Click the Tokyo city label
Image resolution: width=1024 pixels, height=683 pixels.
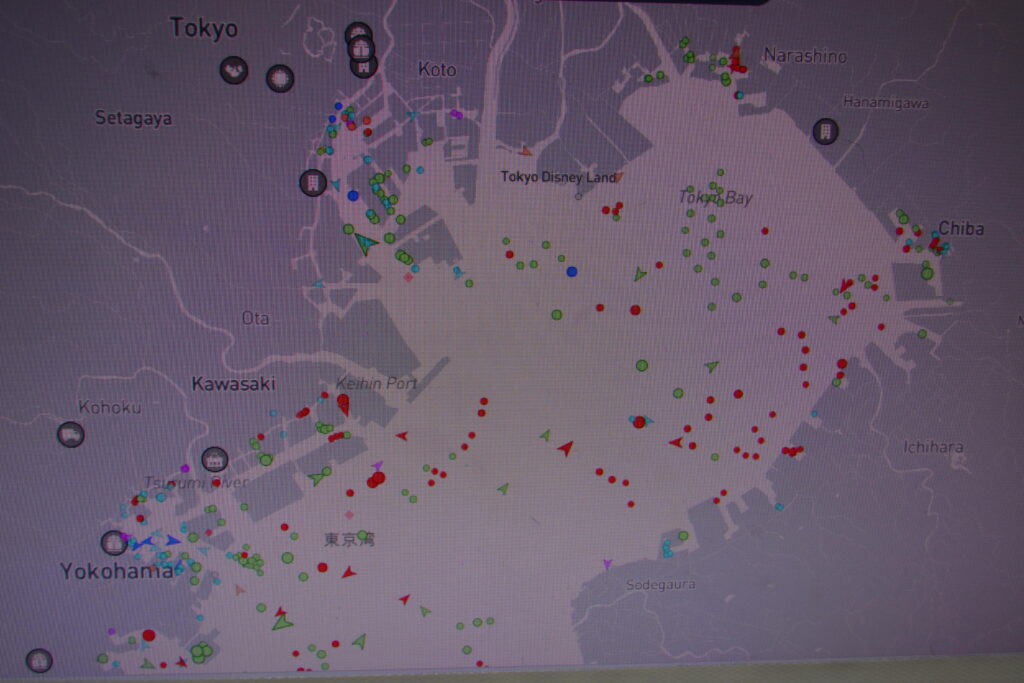pos(204,28)
